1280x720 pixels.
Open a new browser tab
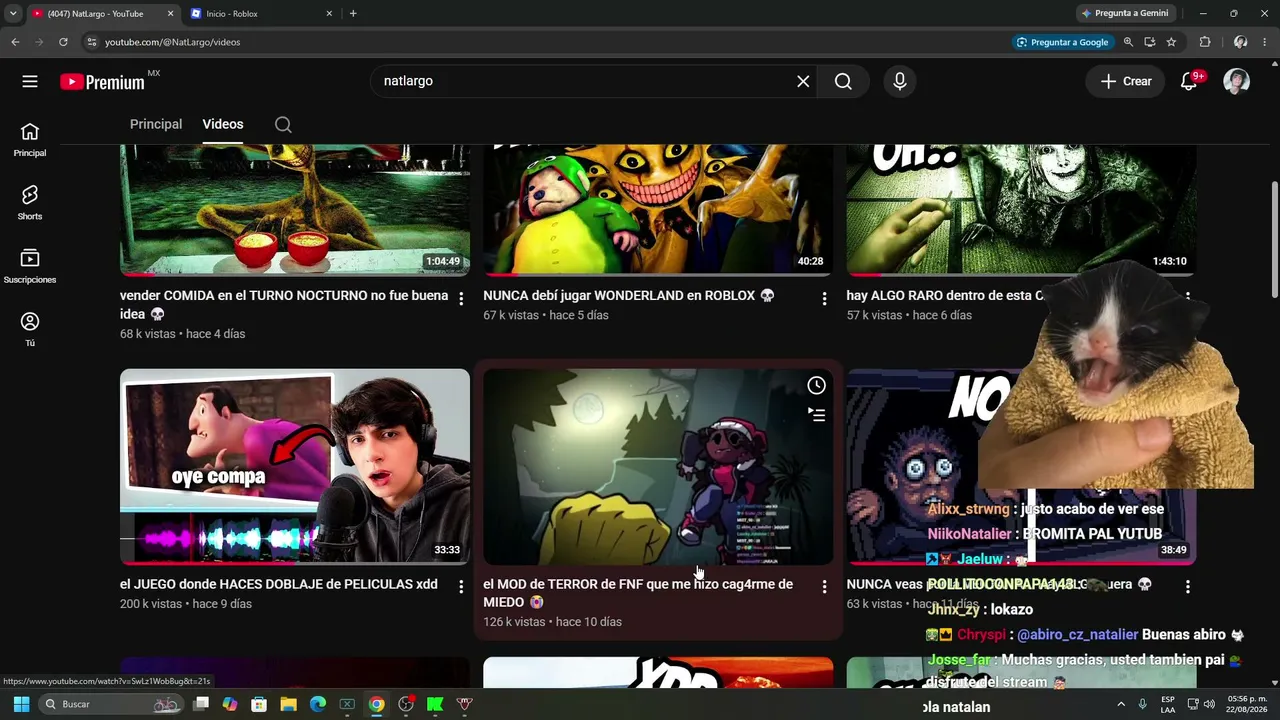(x=353, y=14)
